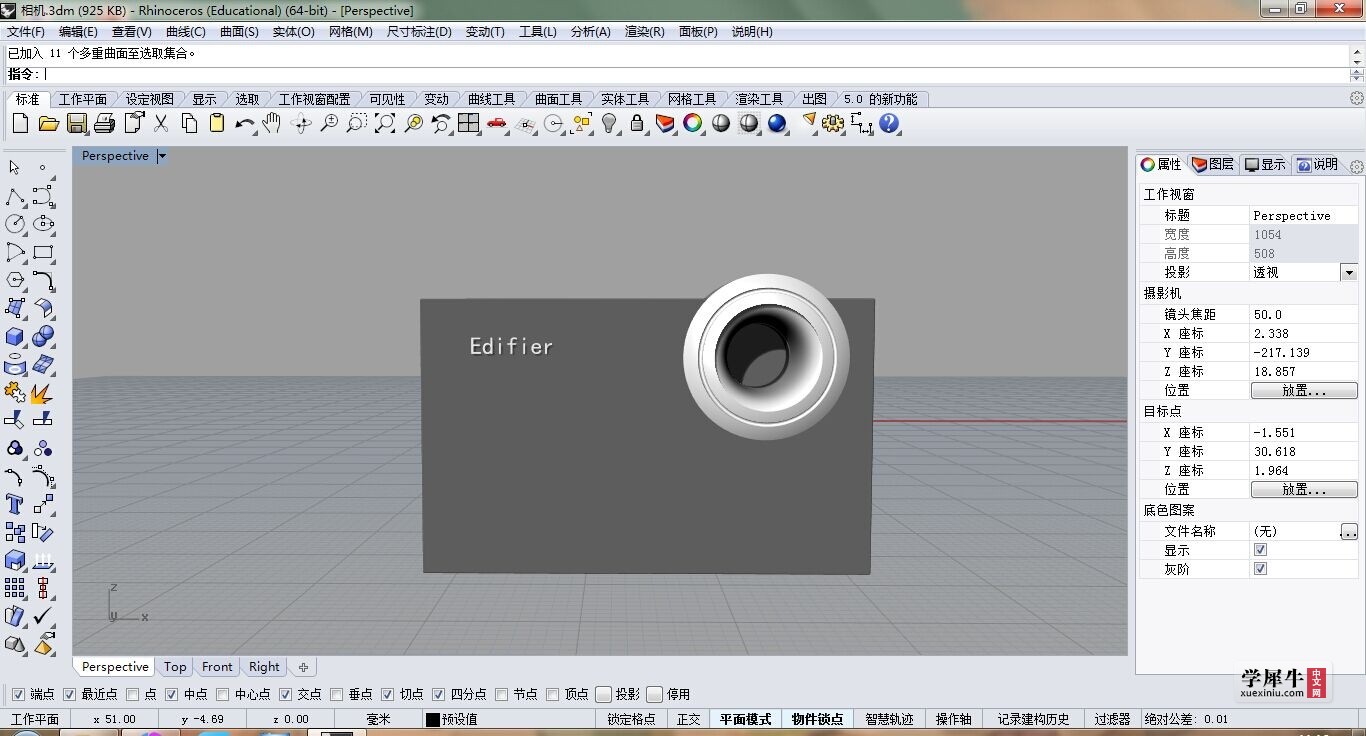The width and height of the screenshot is (1366, 736).
Task: Toggle 智慧轨迹 in status bar
Action: tap(889, 719)
